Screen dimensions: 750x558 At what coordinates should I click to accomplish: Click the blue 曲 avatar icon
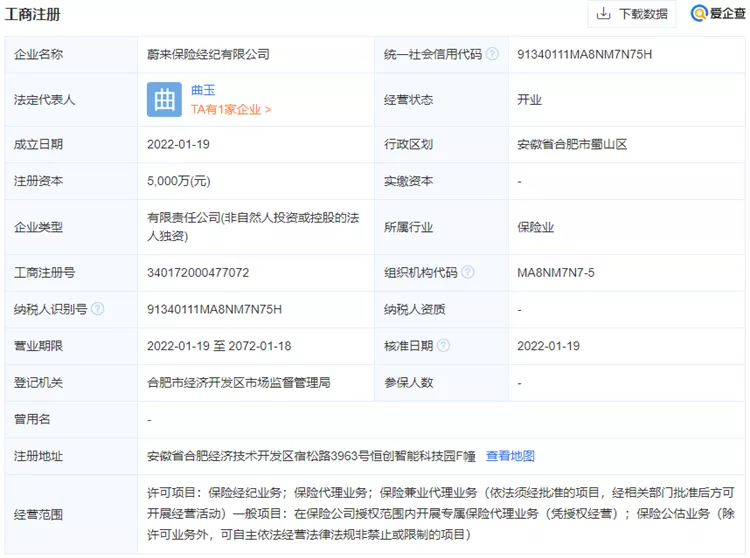pos(164,99)
